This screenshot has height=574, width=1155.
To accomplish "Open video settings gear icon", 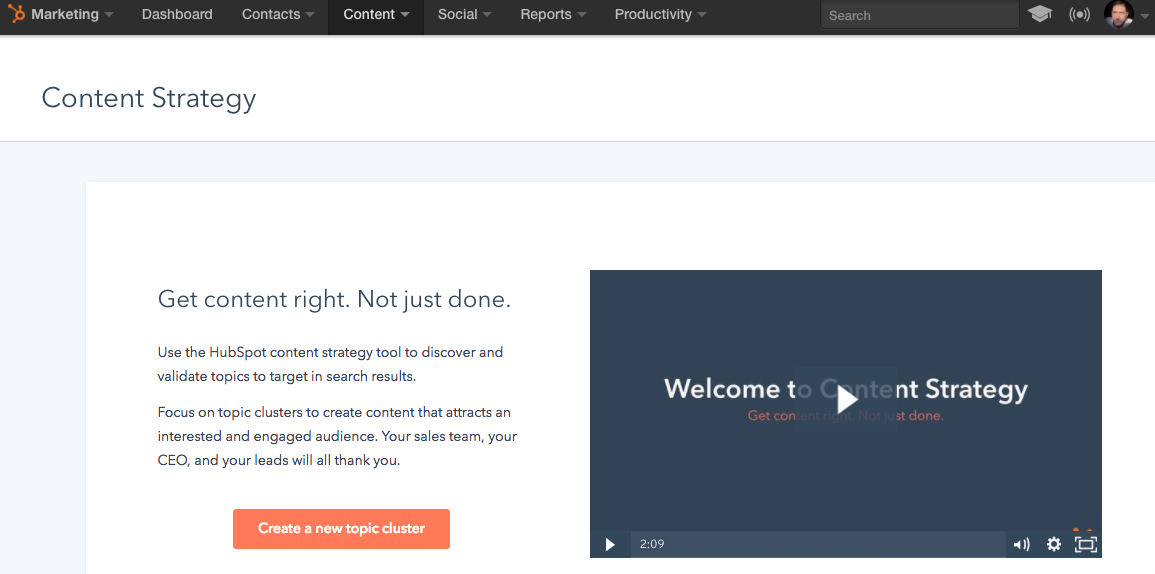I will click(x=1053, y=544).
